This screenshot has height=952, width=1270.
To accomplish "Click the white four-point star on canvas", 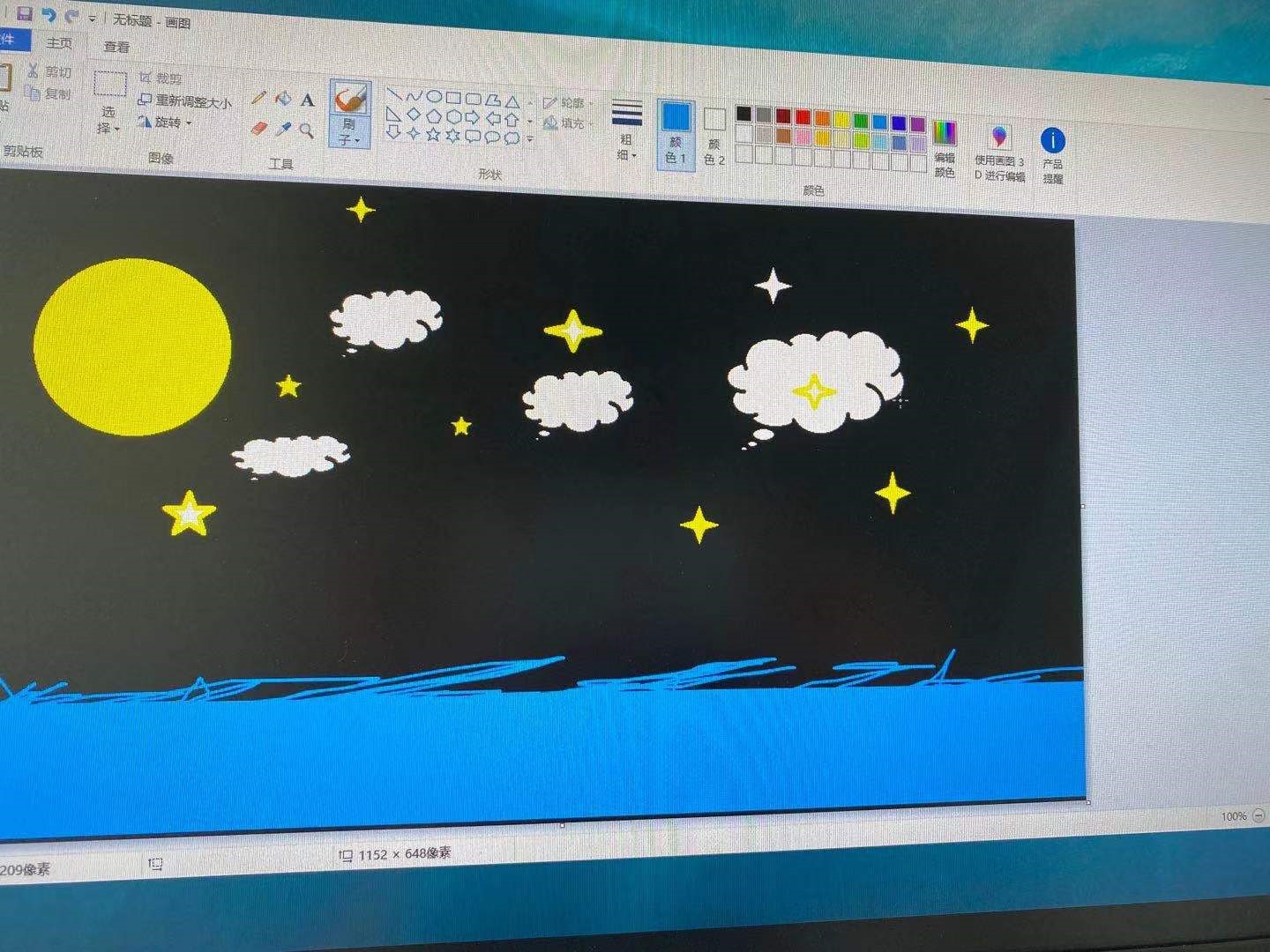I will (x=773, y=286).
